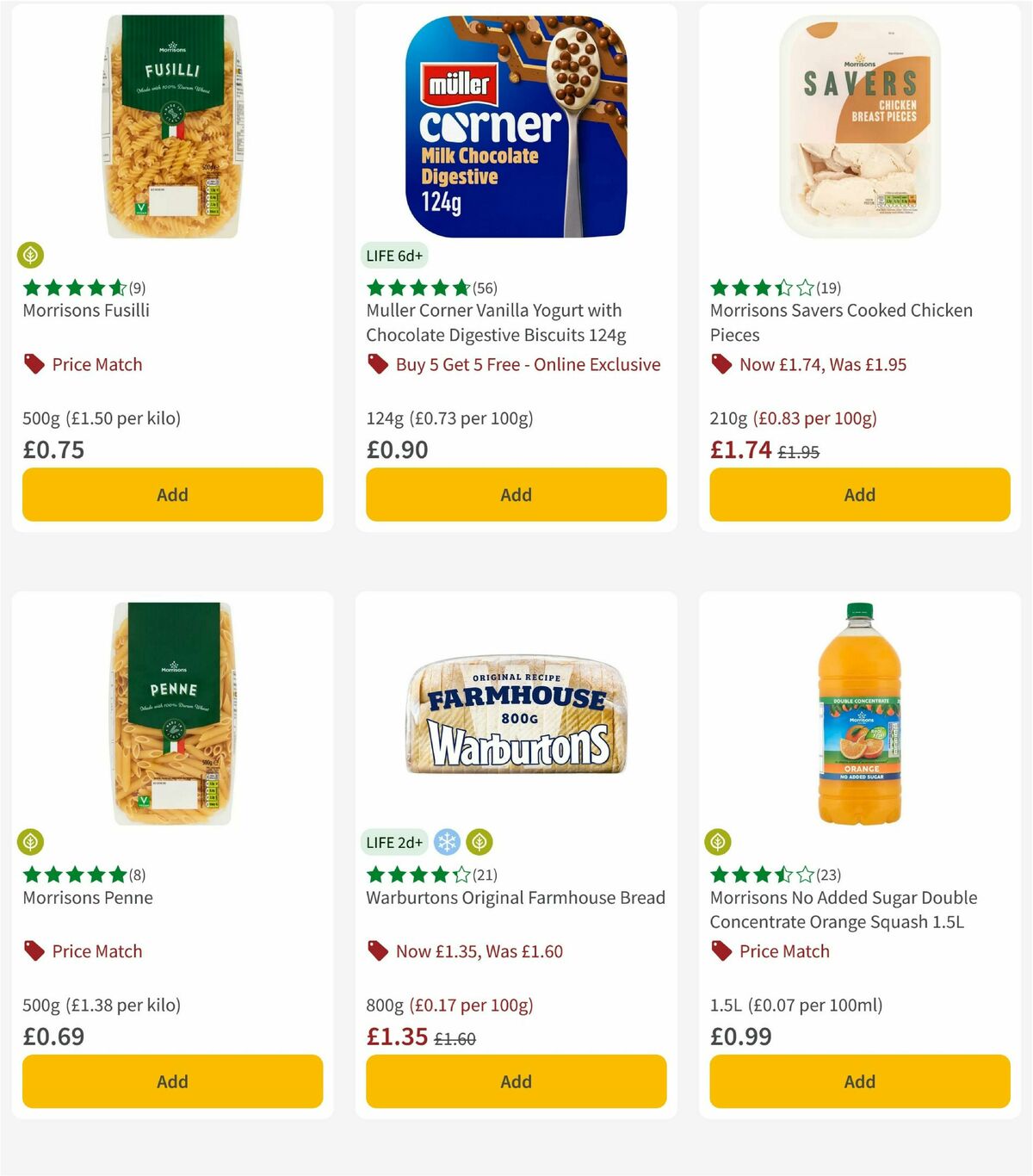Open the Morrisons Penne product page

click(86, 898)
